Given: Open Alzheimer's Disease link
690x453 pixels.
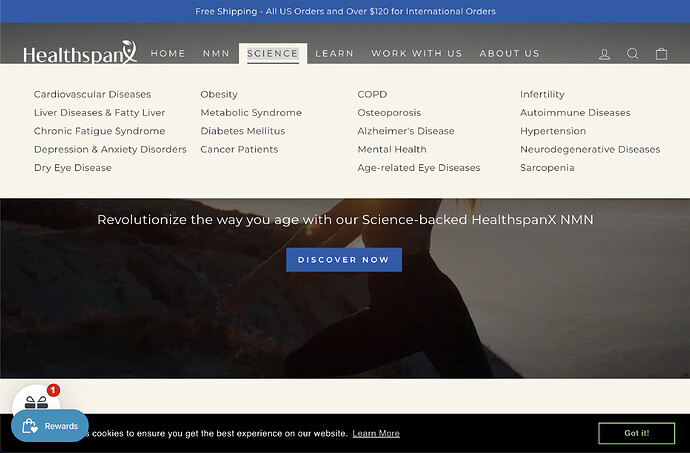Looking at the screenshot, I should tap(406, 131).
